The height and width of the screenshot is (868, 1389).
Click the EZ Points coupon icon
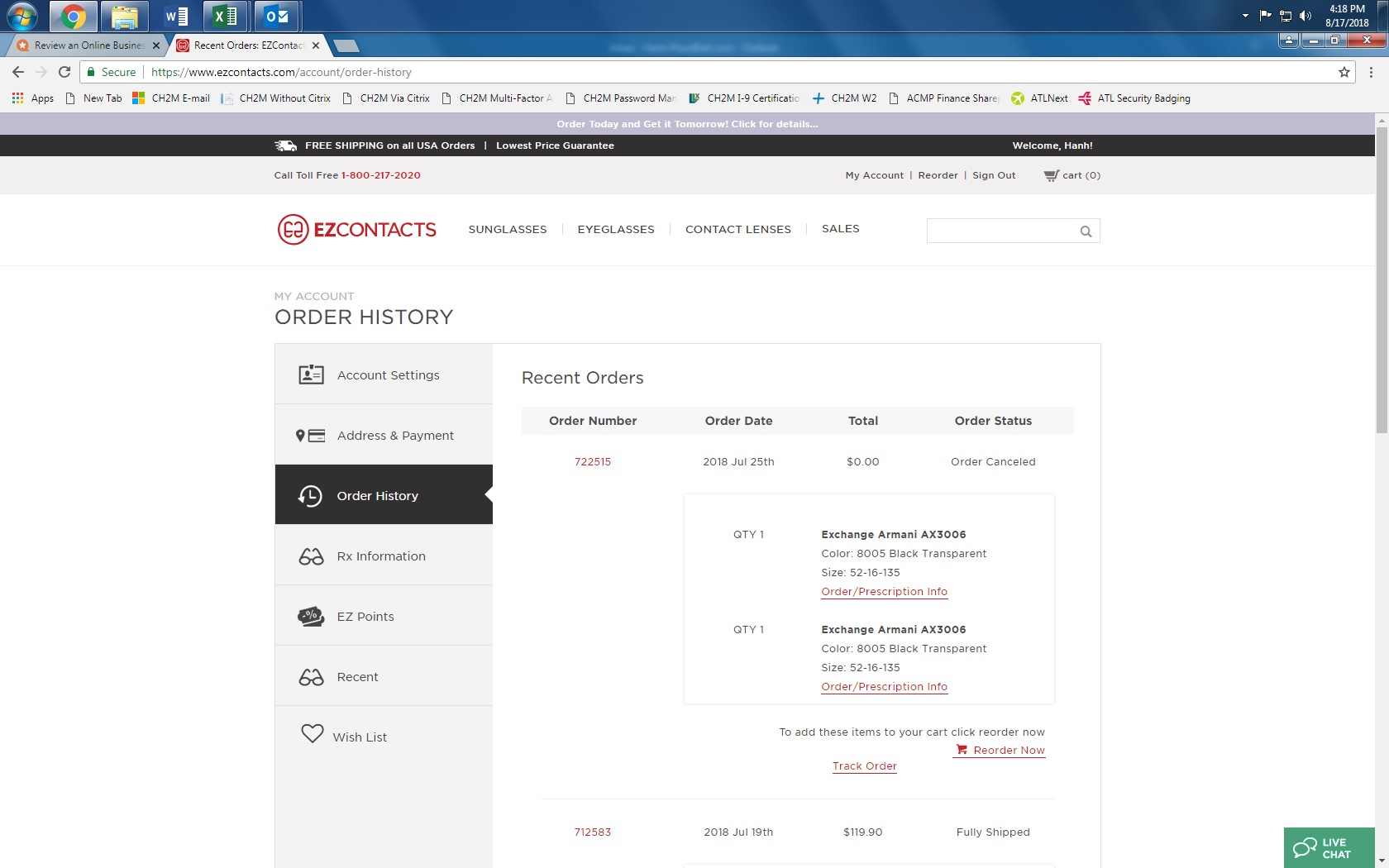pos(311,617)
